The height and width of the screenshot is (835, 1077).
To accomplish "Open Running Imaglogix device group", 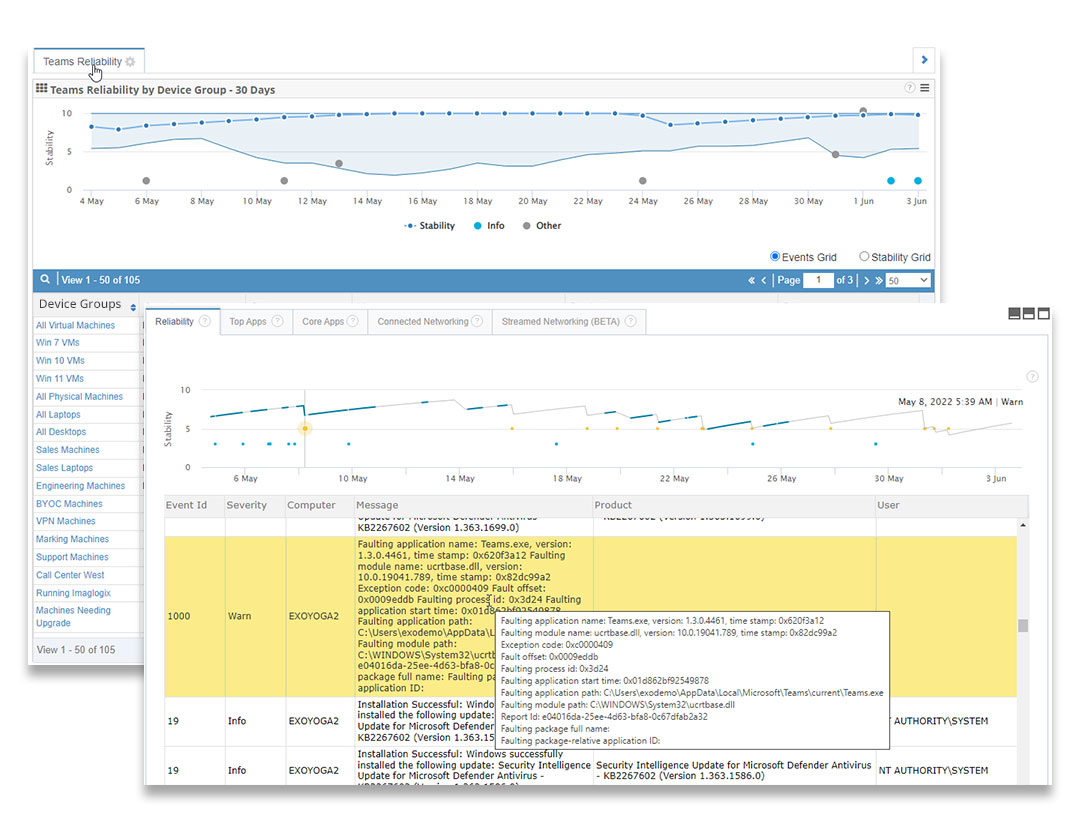I will click(73, 593).
